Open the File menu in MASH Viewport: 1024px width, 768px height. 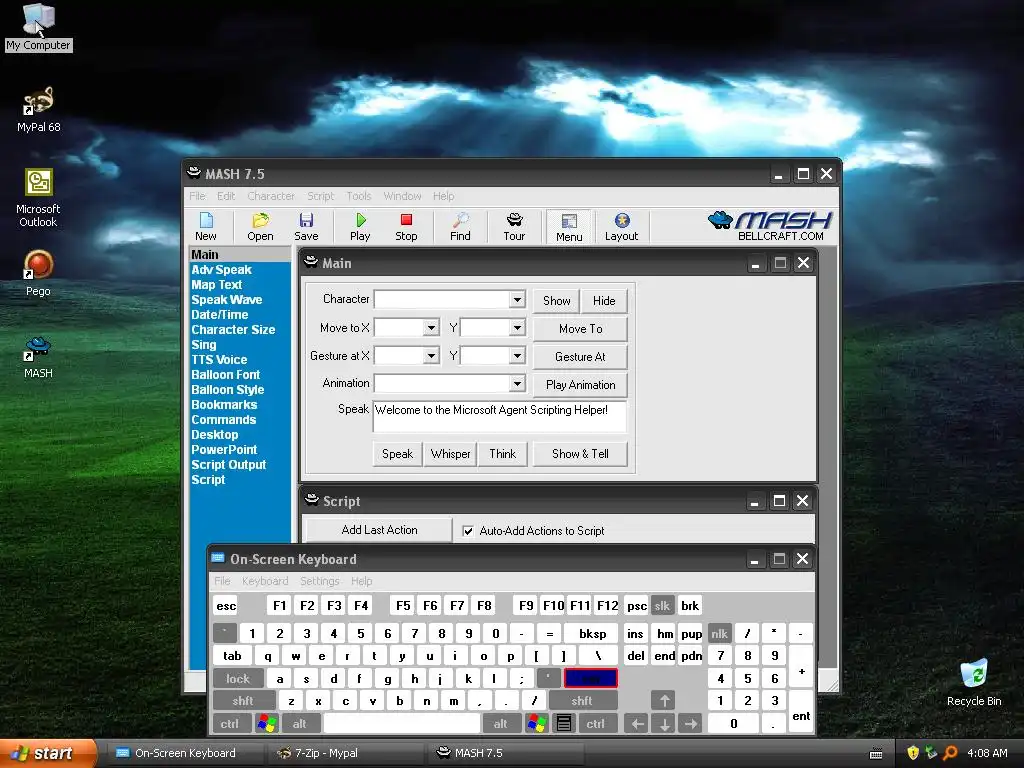tap(197, 196)
